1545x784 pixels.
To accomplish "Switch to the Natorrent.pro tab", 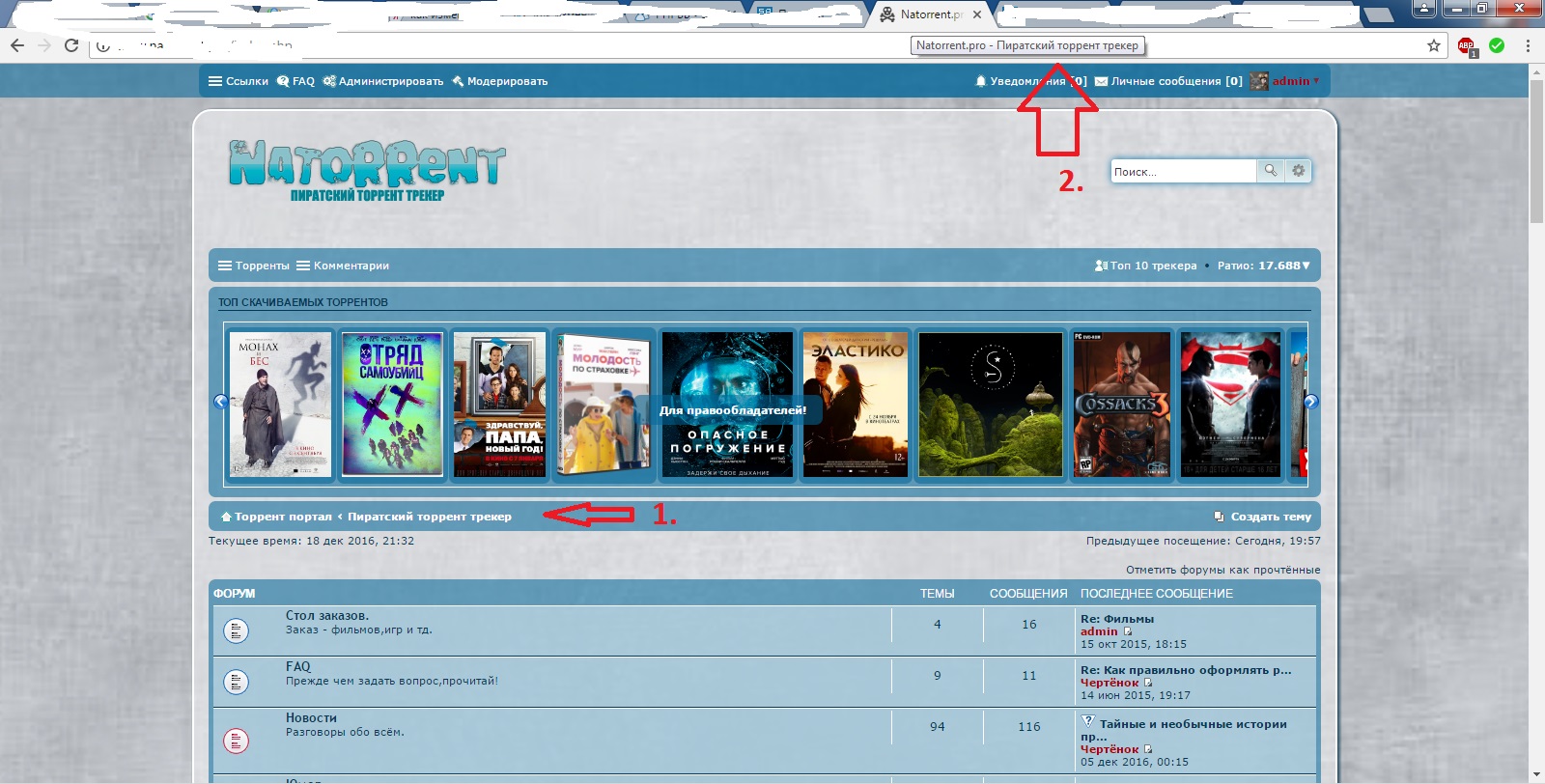I will point(930,14).
